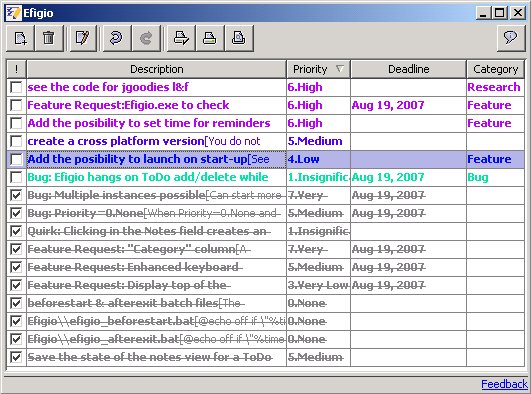The image size is (531, 394).
Task: Open print with options toolbar icon
Action: tap(181, 38)
